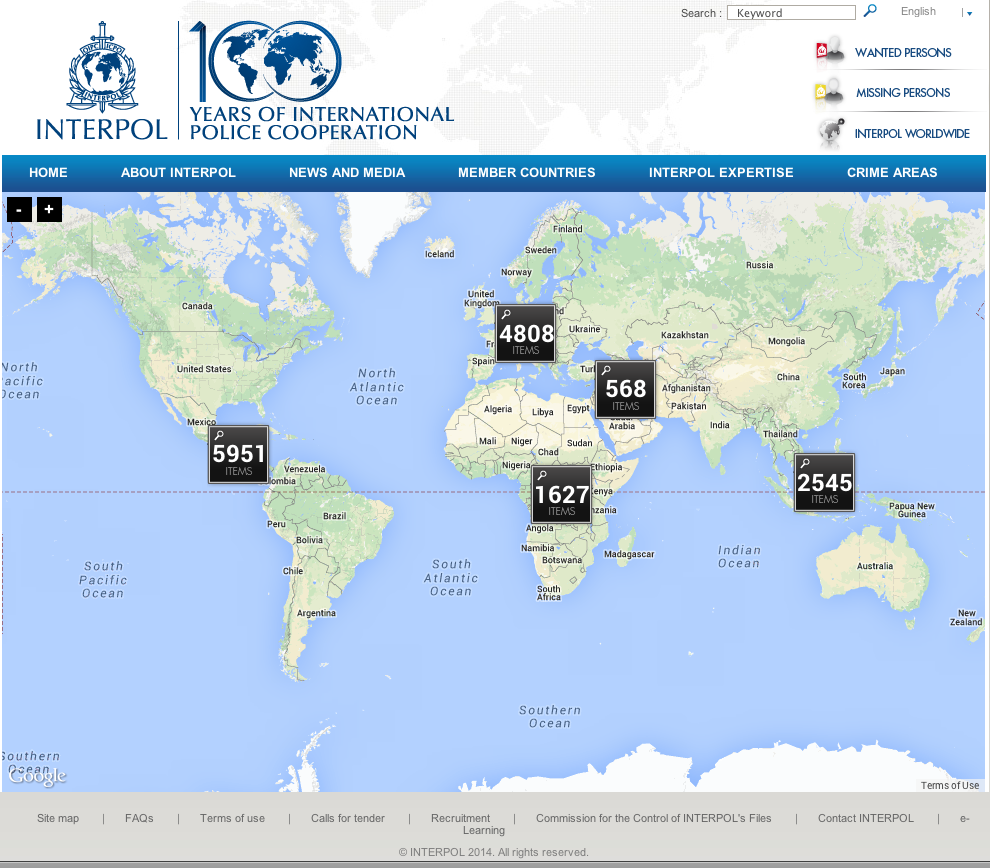Open the Calls for tender link
This screenshot has width=990, height=868.
coord(347,818)
